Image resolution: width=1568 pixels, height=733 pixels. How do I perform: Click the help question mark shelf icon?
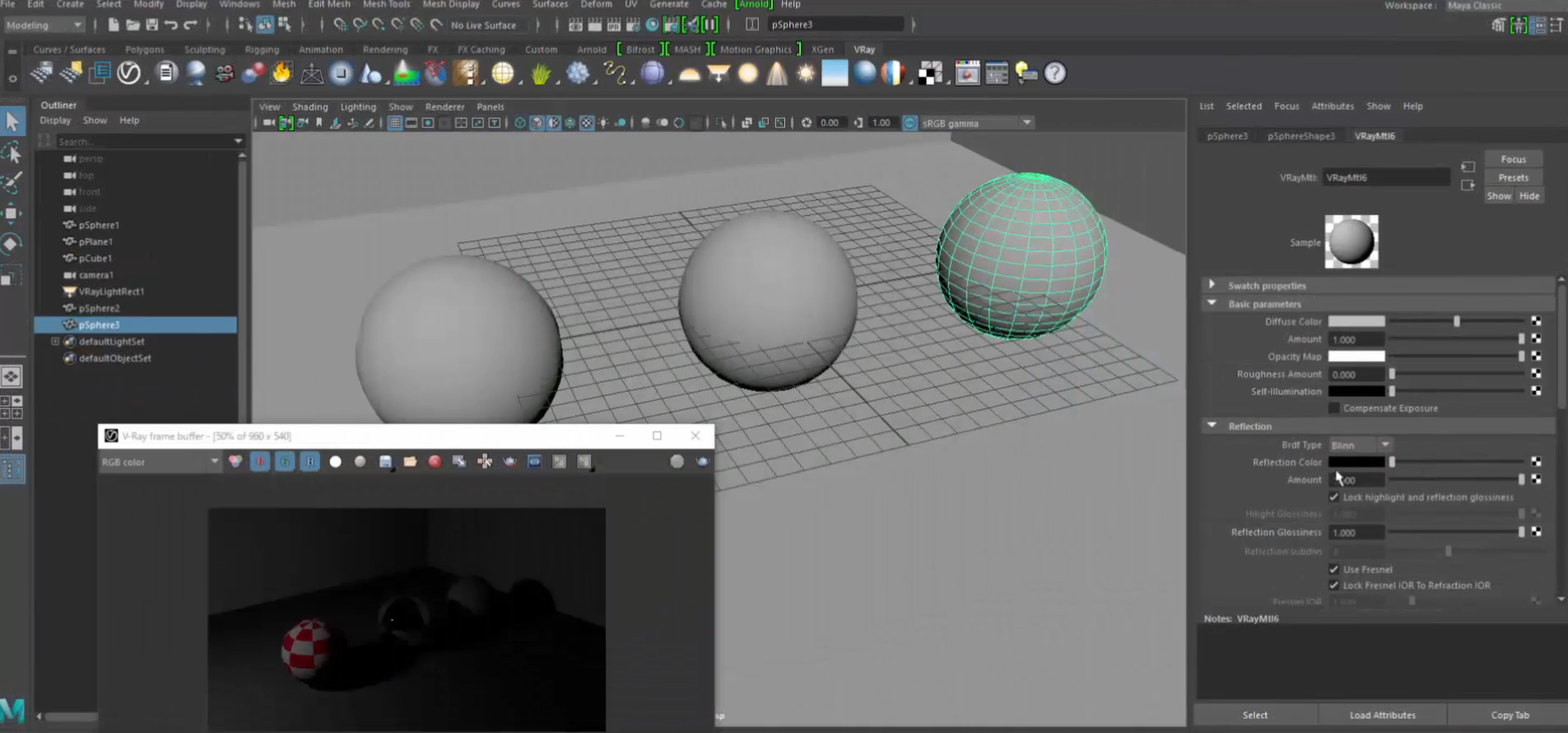pos(1054,74)
